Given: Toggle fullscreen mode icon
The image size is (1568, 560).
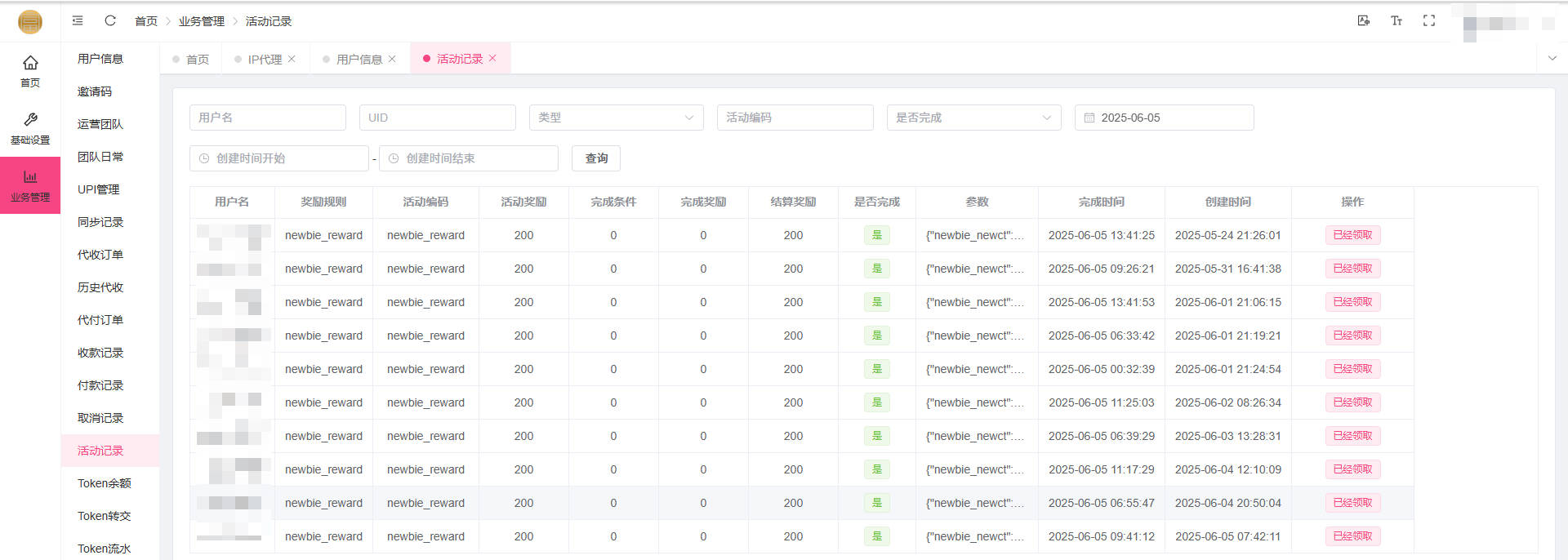Looking at the screenshot, I should coord(1429,20).
